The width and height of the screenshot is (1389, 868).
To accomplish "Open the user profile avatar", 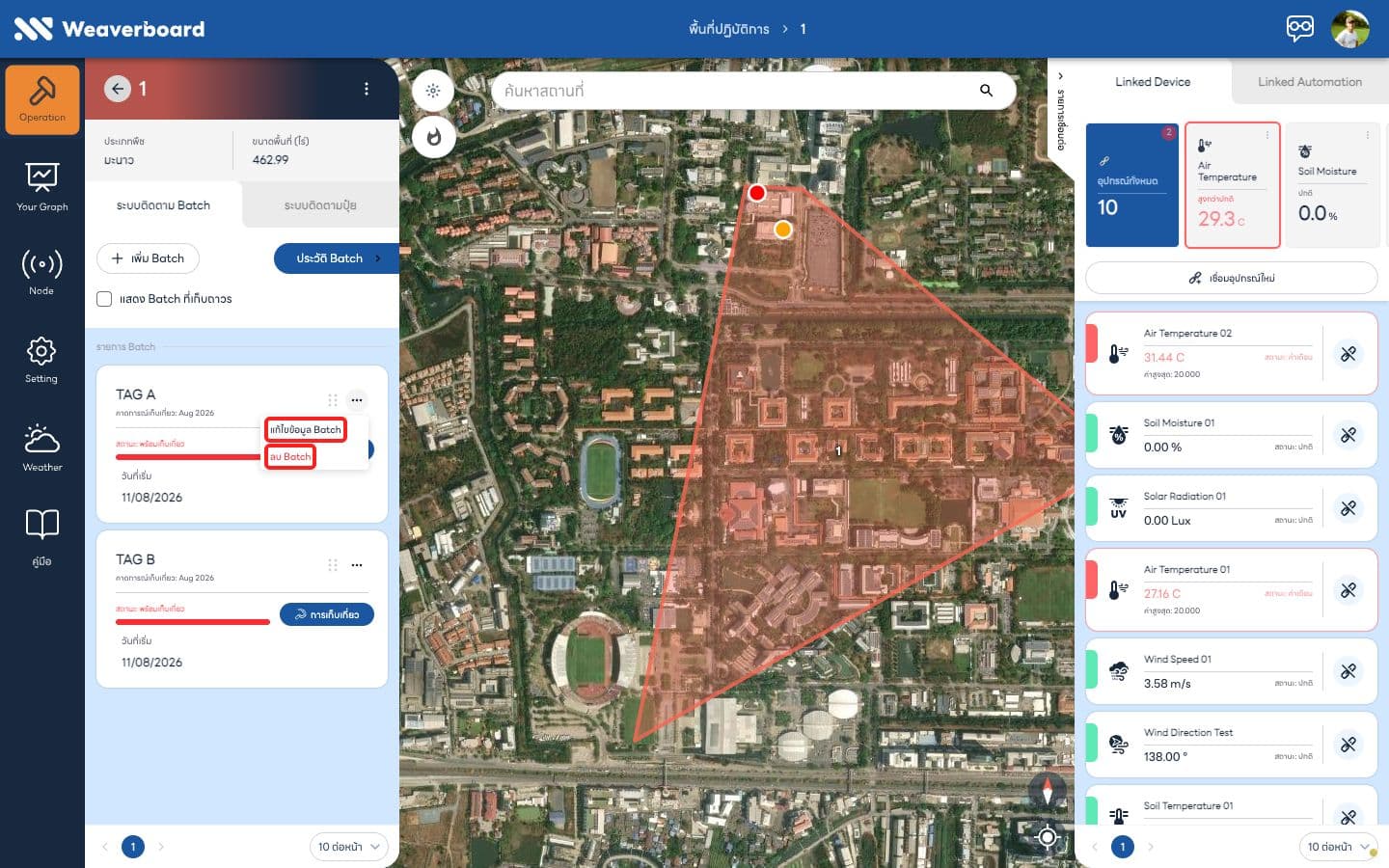I will [1350, 29].
